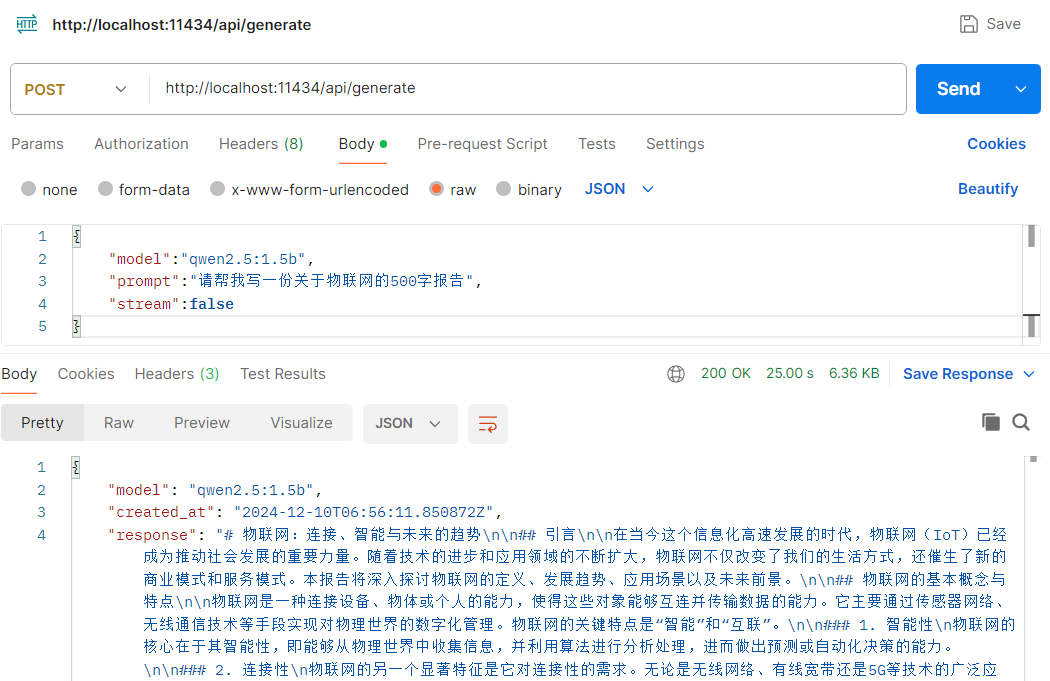Click the 6.36 KB response size
1050x681 pixels.
click(854, 374)
